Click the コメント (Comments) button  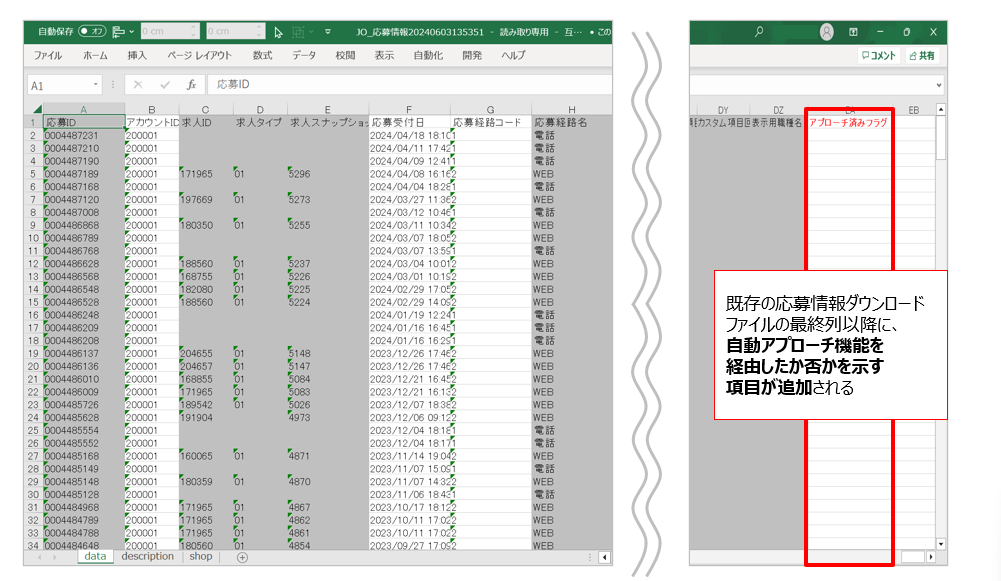(878, 53)
